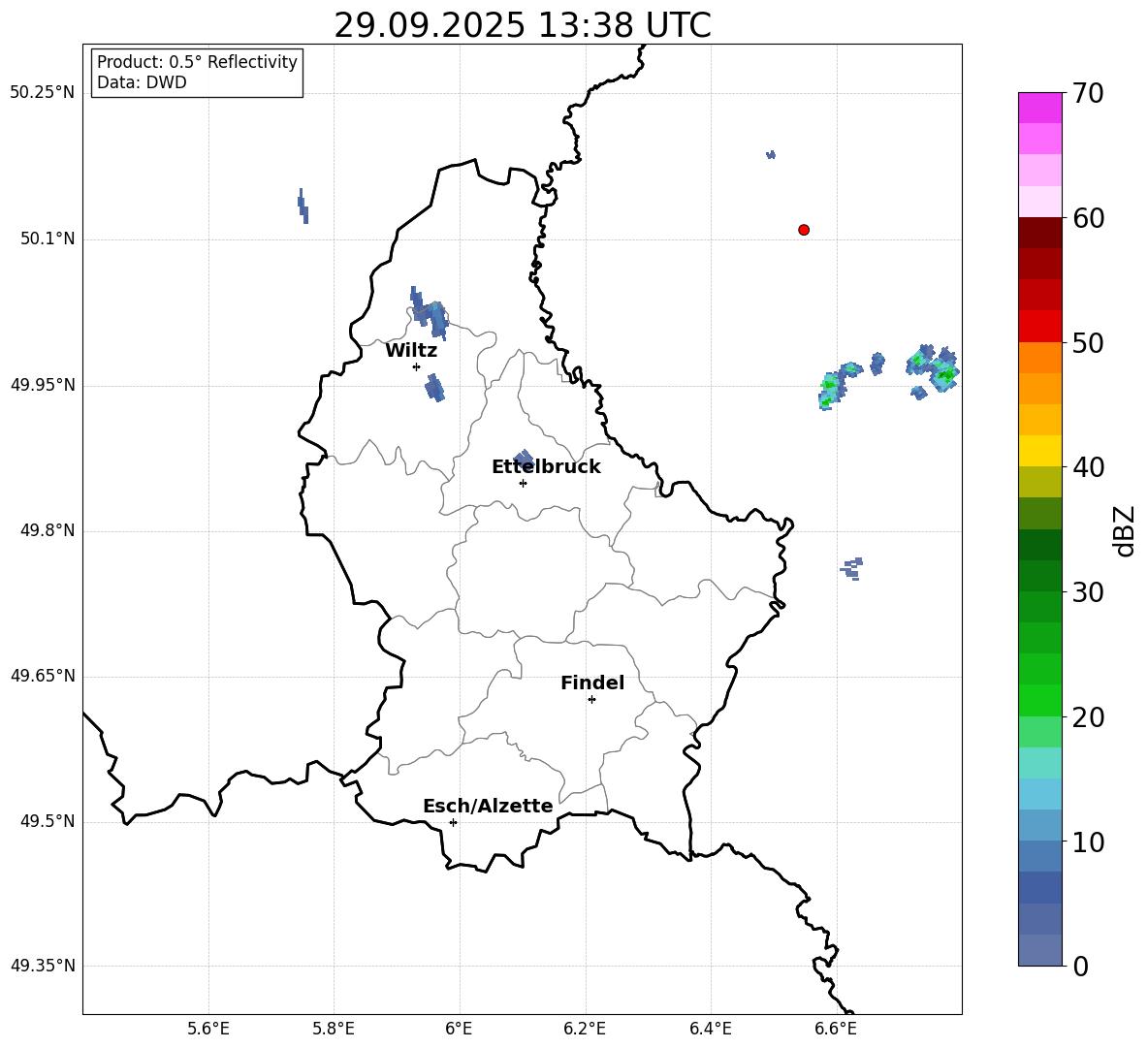1148x1048 pixels.
Task: Click the 50 tick on the colorbar
Action: [x=1088, y=342]
